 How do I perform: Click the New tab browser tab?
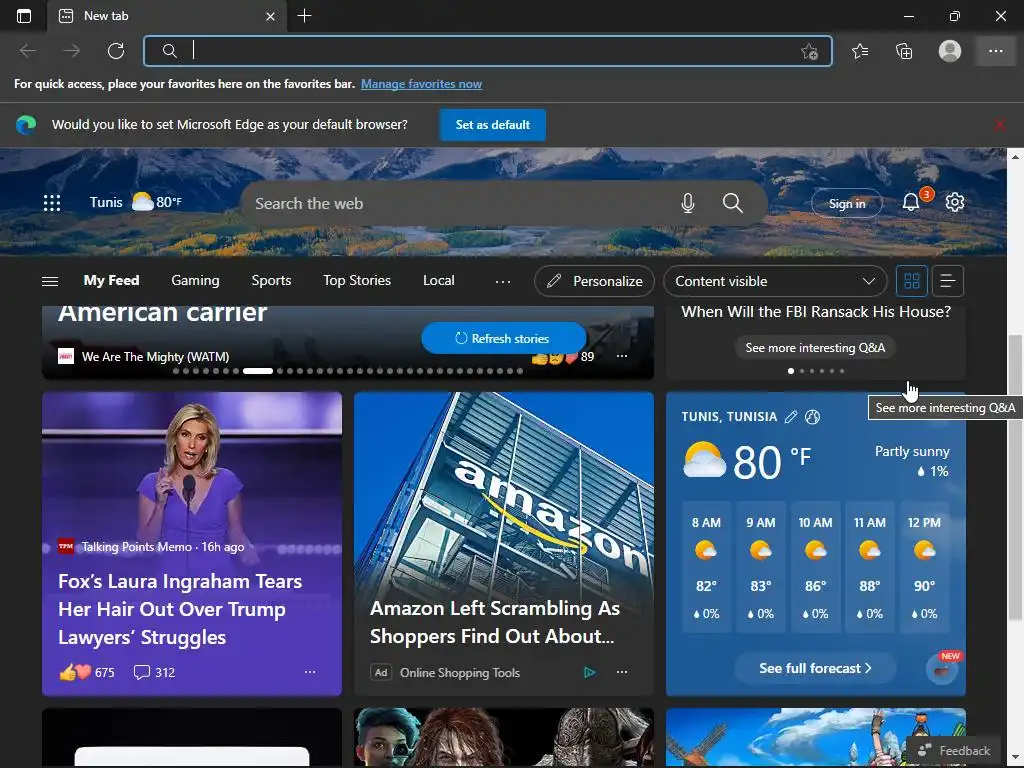pyautogui.click(x=167, y=16)
